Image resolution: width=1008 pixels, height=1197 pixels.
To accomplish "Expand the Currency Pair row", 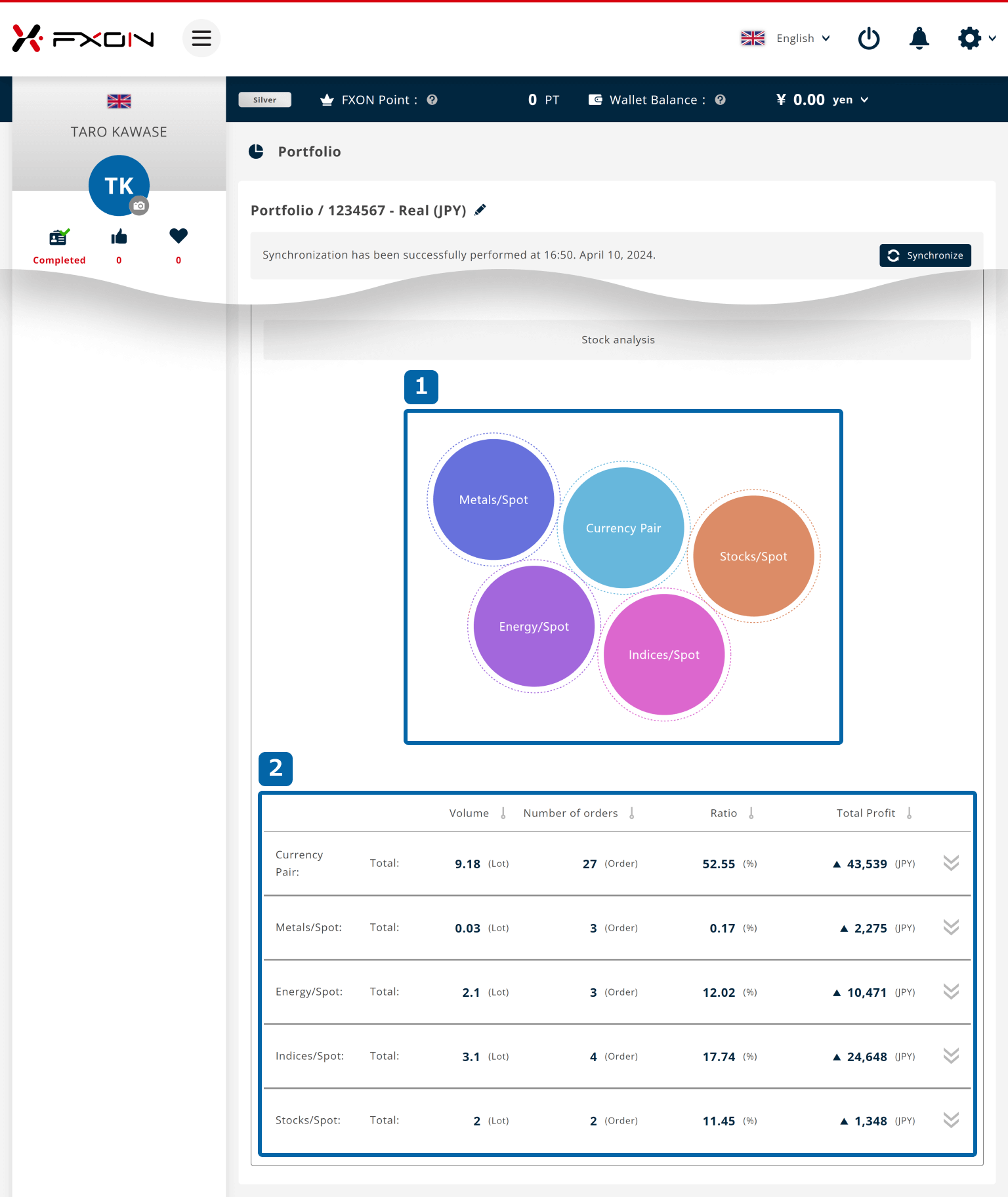I will tap(951, 863).
